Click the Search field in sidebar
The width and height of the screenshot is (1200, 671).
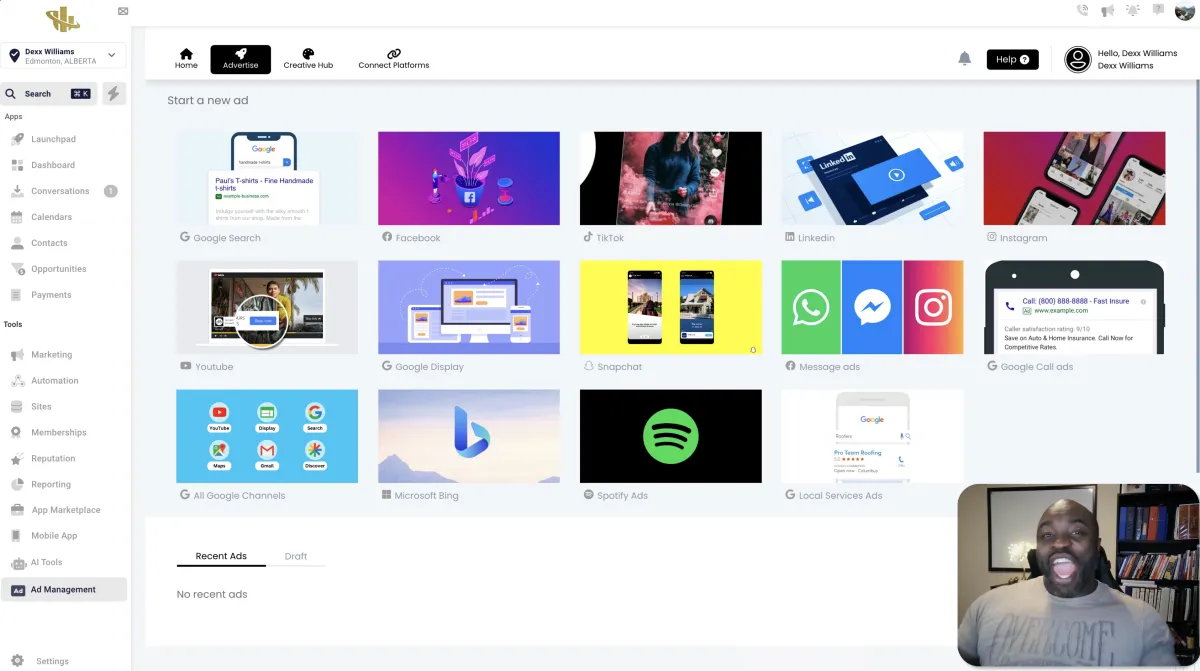pos(49,94)
